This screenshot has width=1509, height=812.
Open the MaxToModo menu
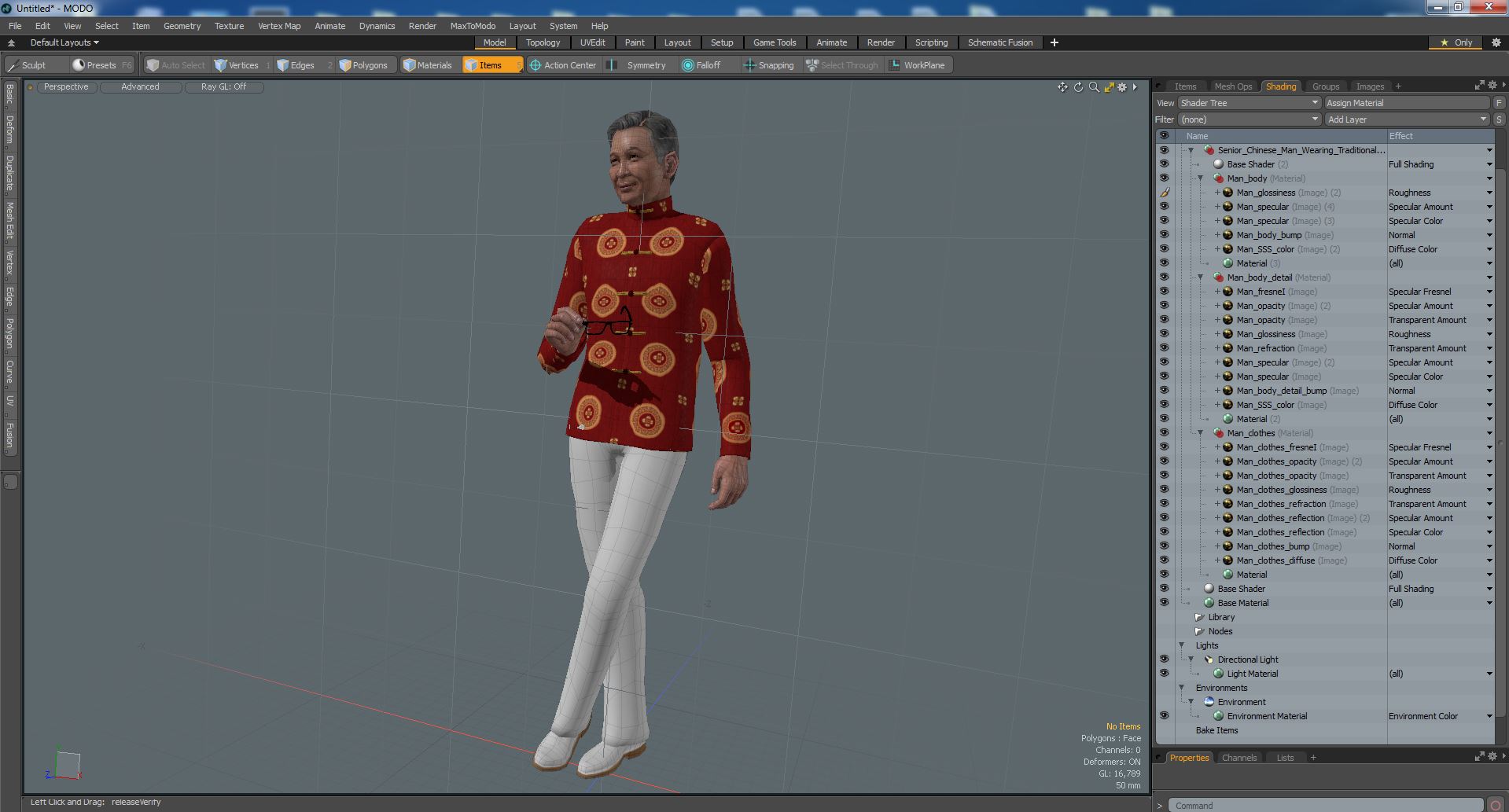tap(473, 26)
